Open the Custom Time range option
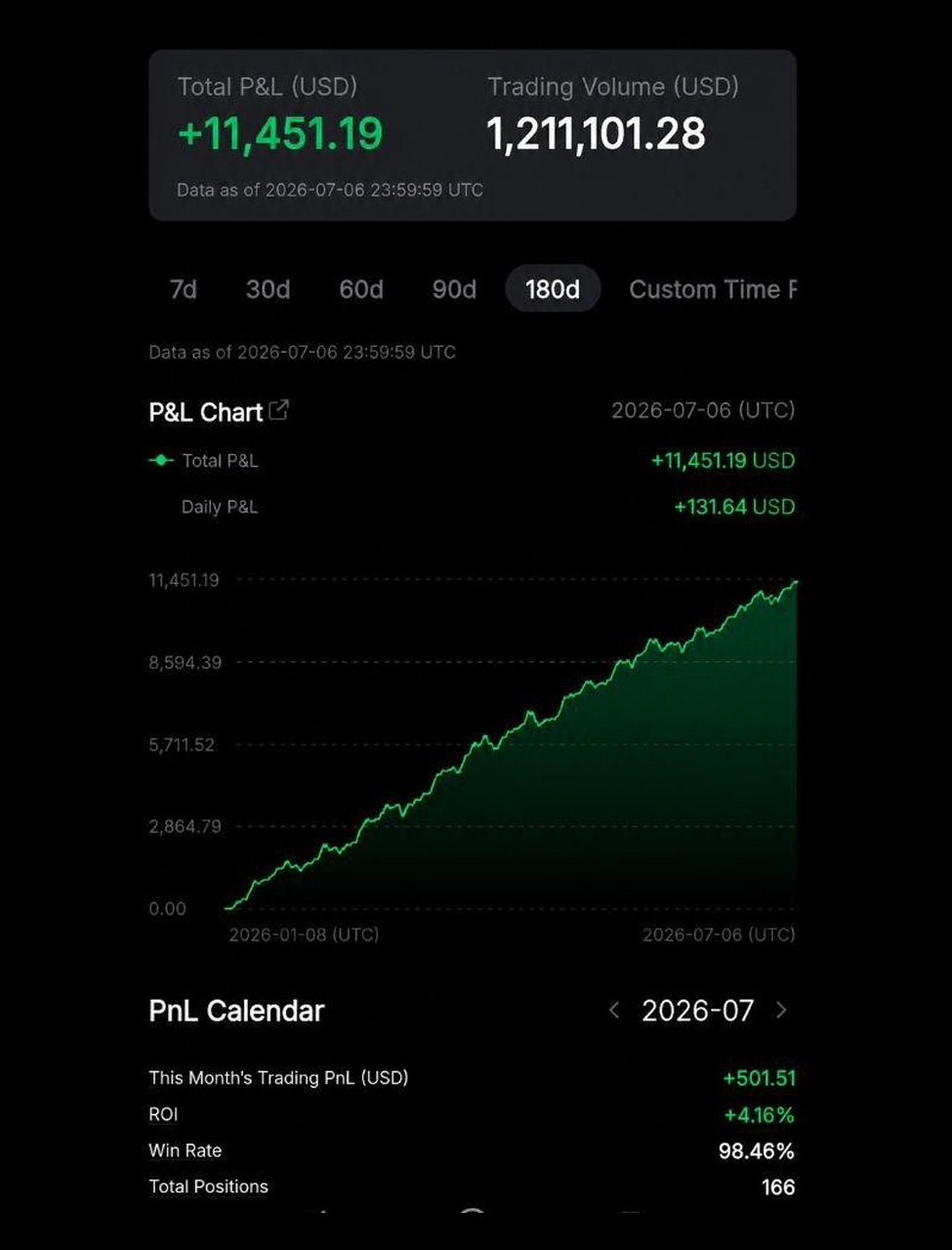 [713, 290]
